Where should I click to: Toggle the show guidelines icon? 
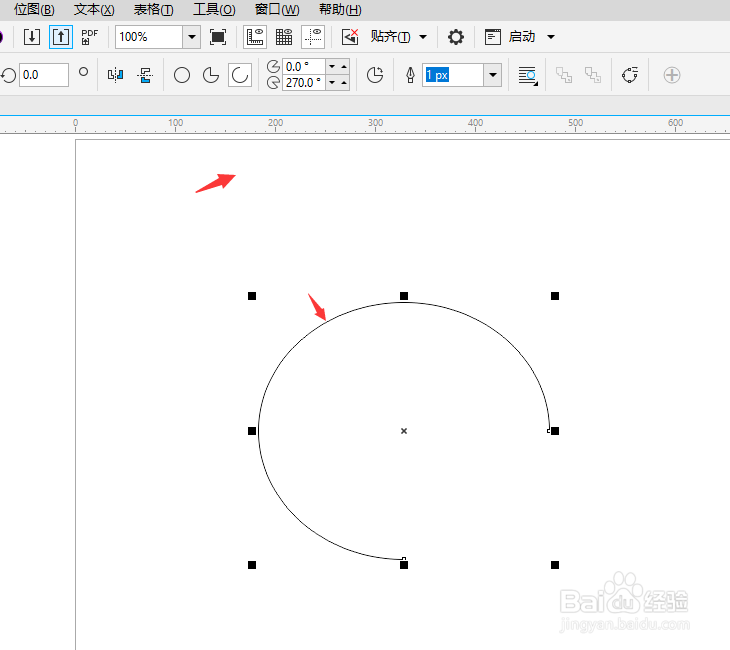[x=313, y=37]
